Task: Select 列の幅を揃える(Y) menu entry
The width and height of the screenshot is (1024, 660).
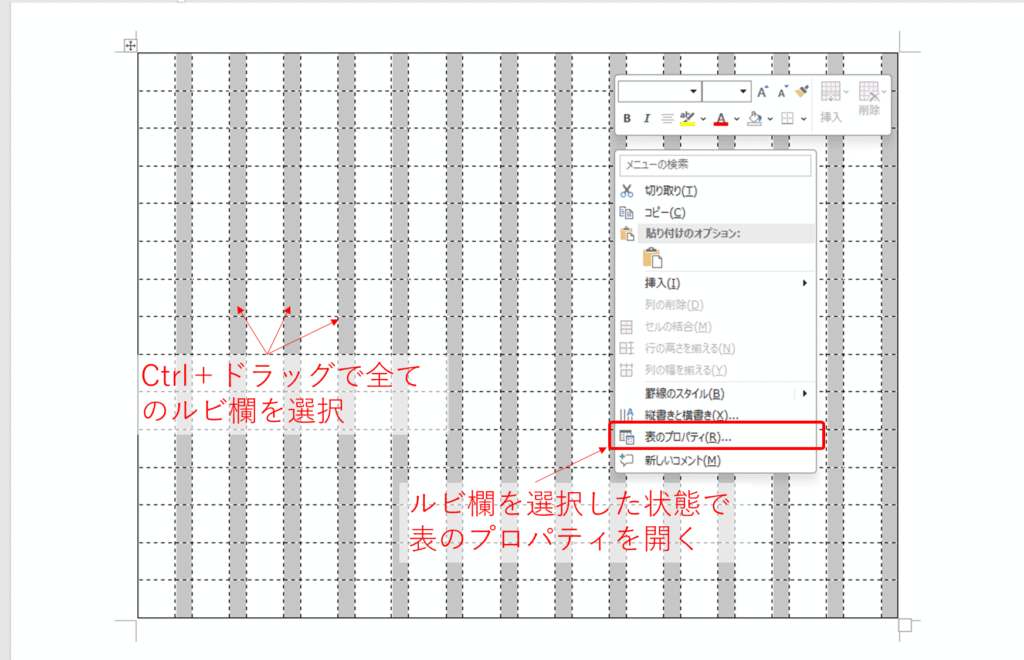Action: [716, 370]
